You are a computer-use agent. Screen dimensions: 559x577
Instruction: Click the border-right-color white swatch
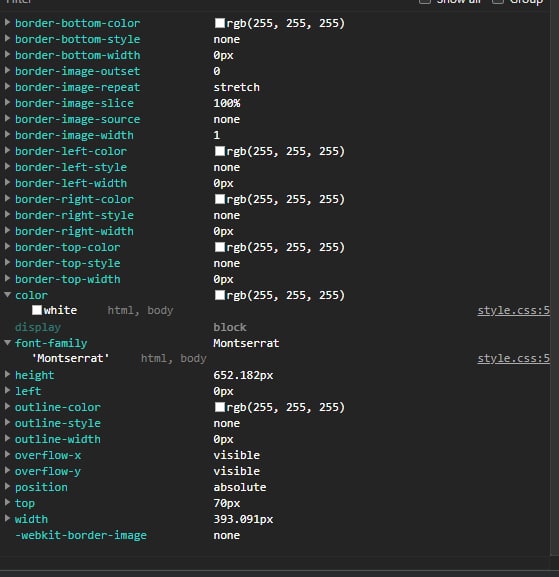coord(220,199)
